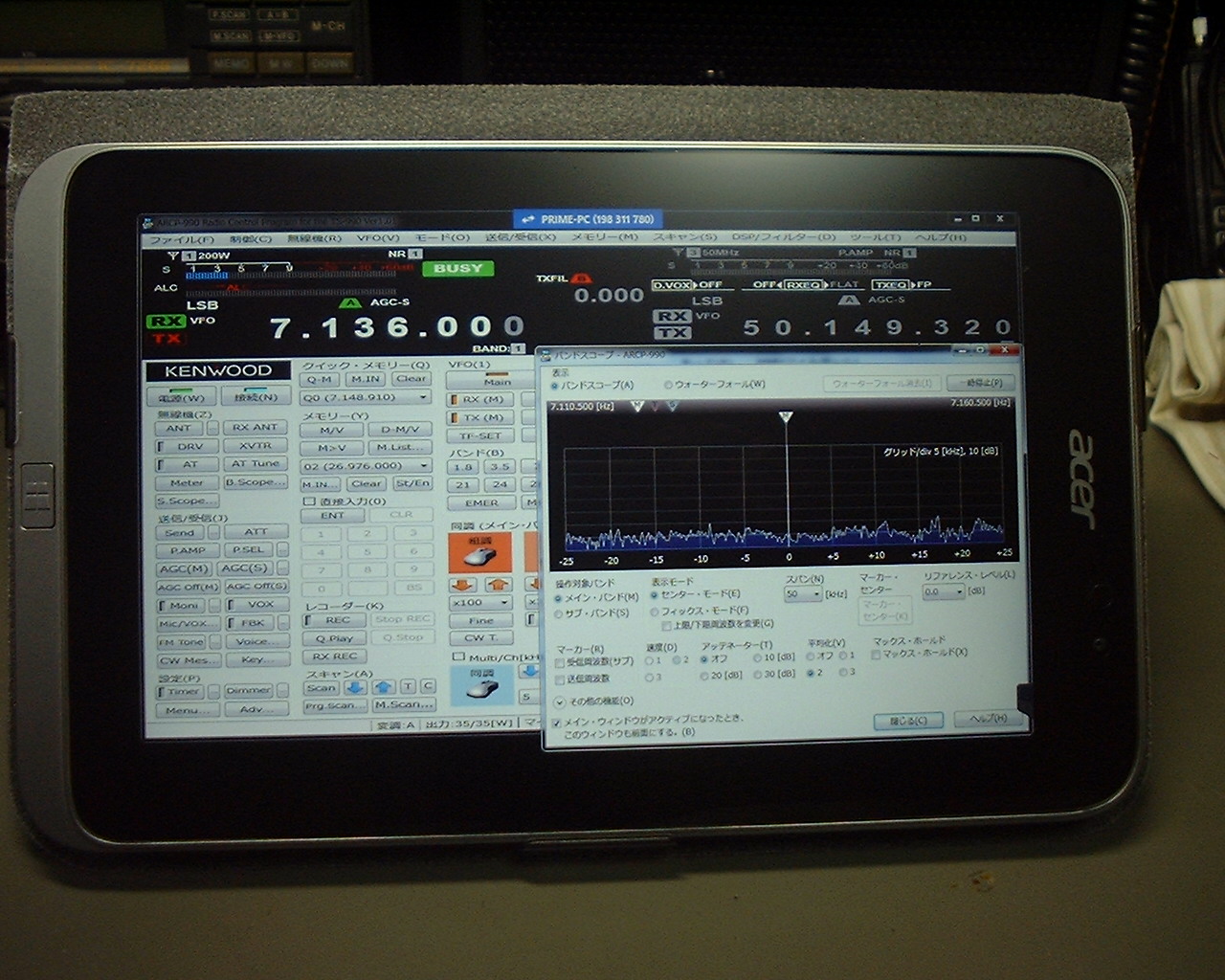This screenshot has width=1225, height=980.
Task: Click the TXEQ indicator label
Action: click(x=890, y=285)
